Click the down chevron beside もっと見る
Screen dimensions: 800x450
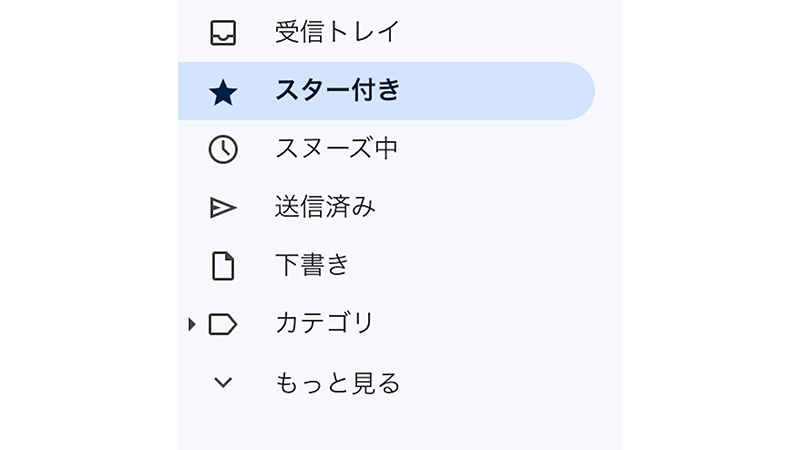tap(223, 382)
